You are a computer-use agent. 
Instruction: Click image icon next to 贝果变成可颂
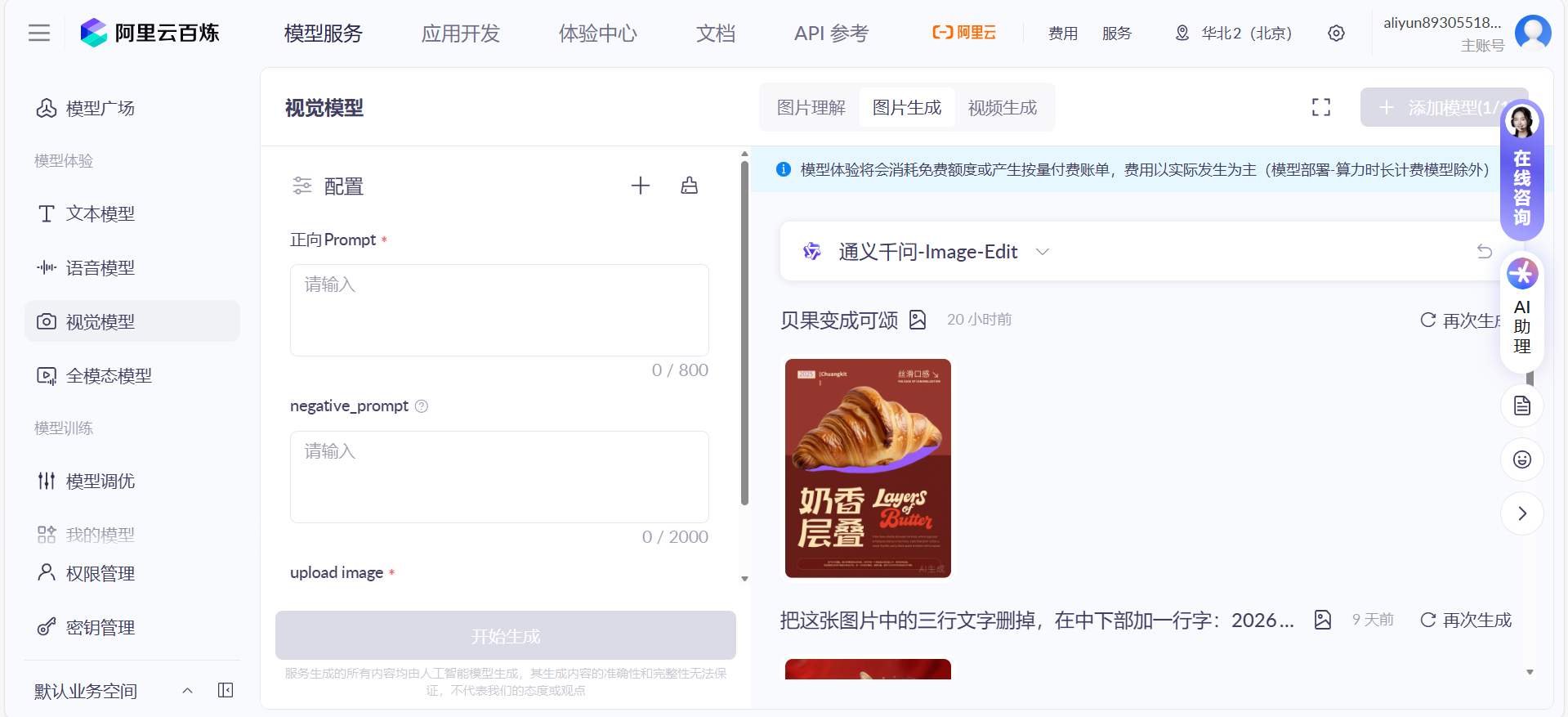tap(918, 320)
